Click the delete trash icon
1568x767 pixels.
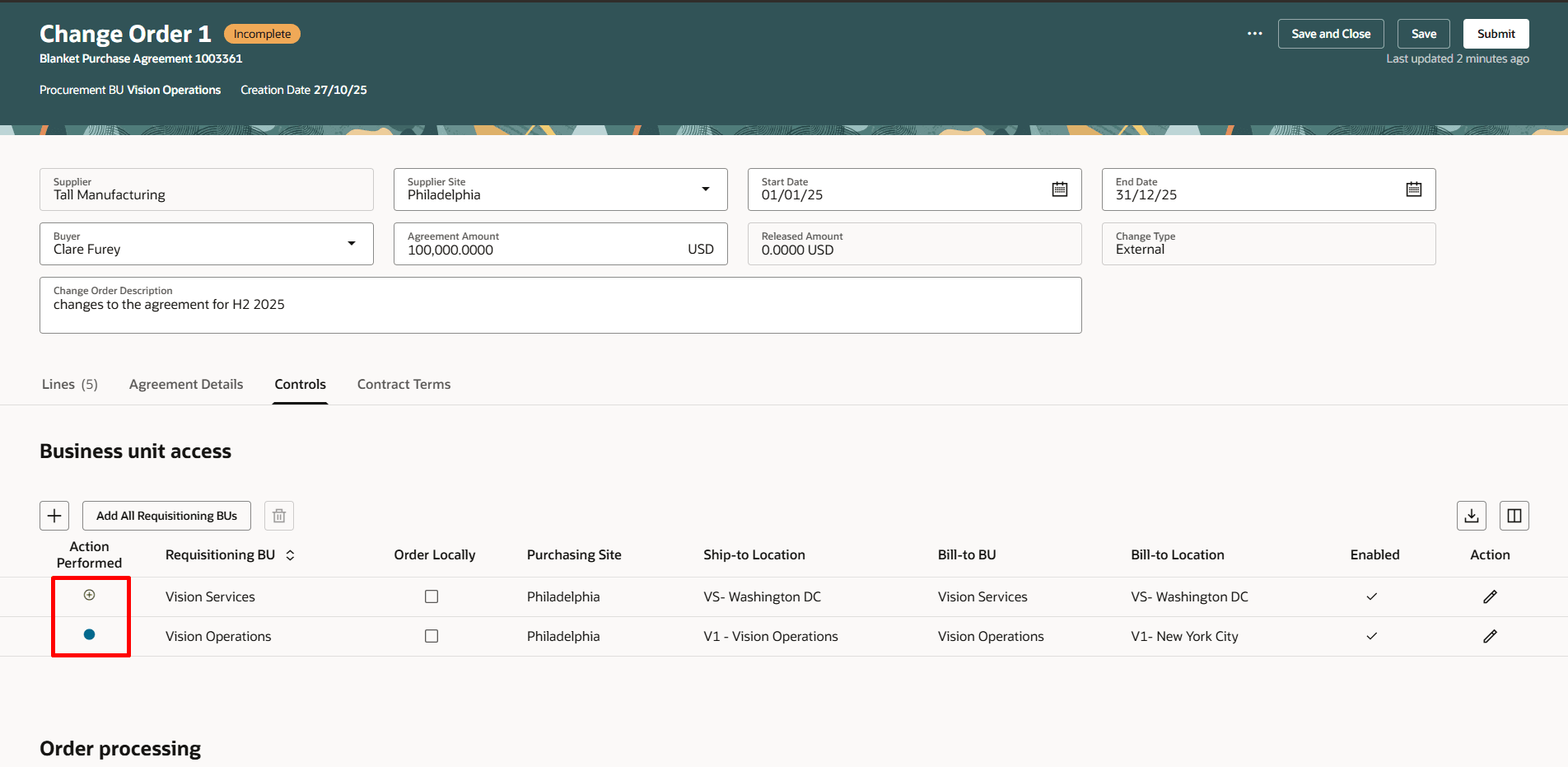coord(278,515)
